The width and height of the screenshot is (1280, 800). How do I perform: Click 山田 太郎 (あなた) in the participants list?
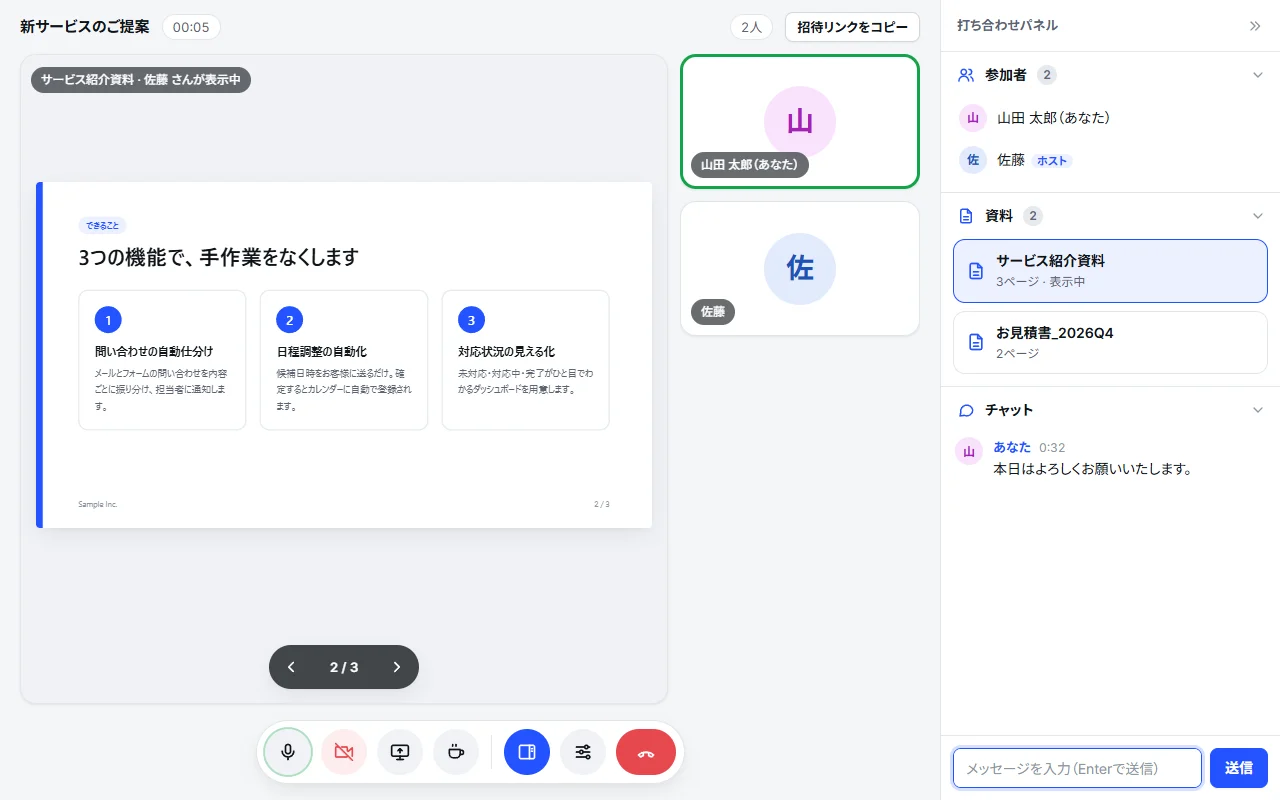click(1110, 118)
